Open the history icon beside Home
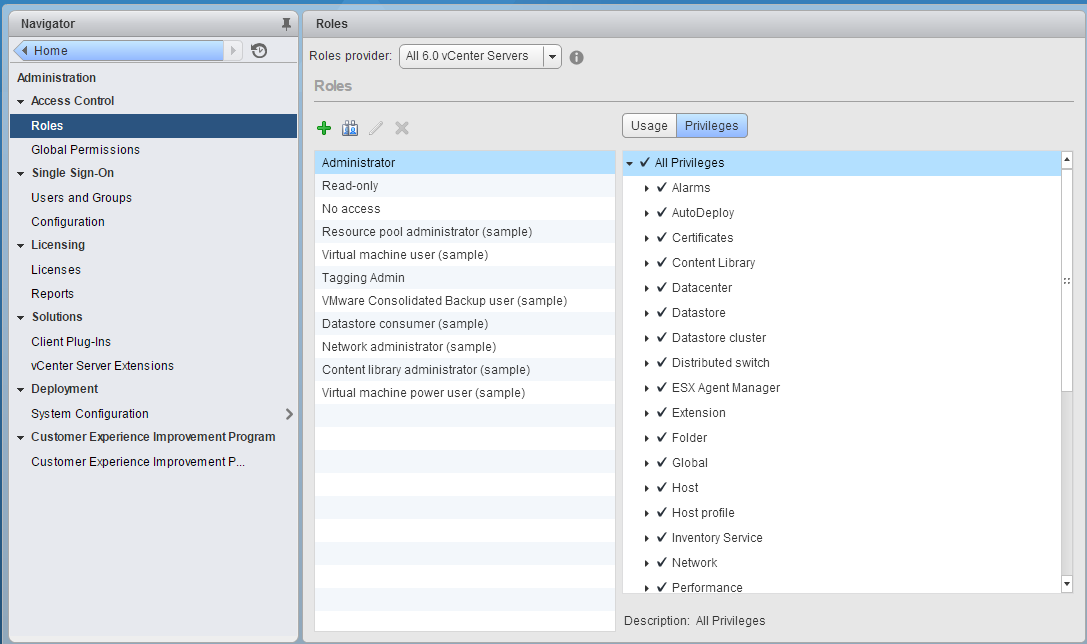 [x=259, y=51]
